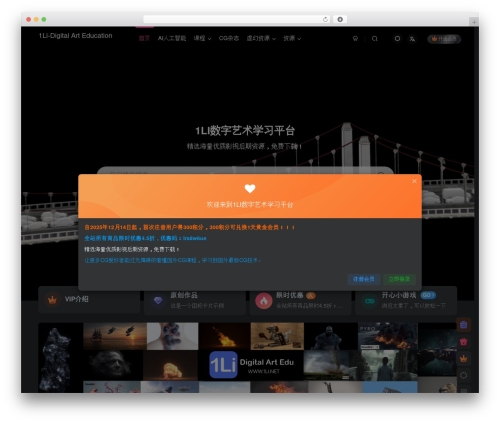Click the 原创作品 diamond icon
The height and width of the screenshot is (423, 500).
point(158,300)
